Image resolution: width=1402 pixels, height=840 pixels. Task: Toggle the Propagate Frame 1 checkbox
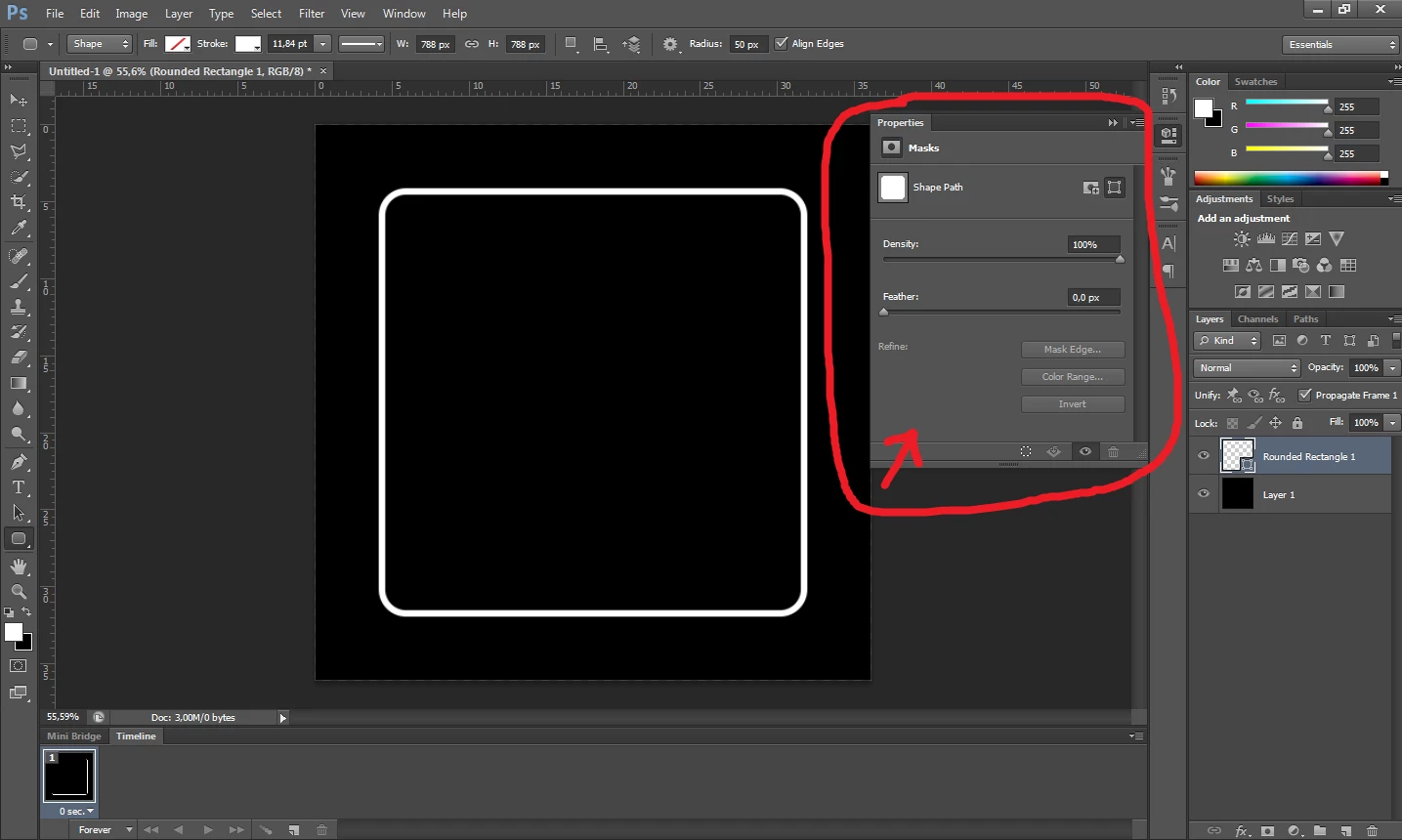click(x=1304, y=395)
